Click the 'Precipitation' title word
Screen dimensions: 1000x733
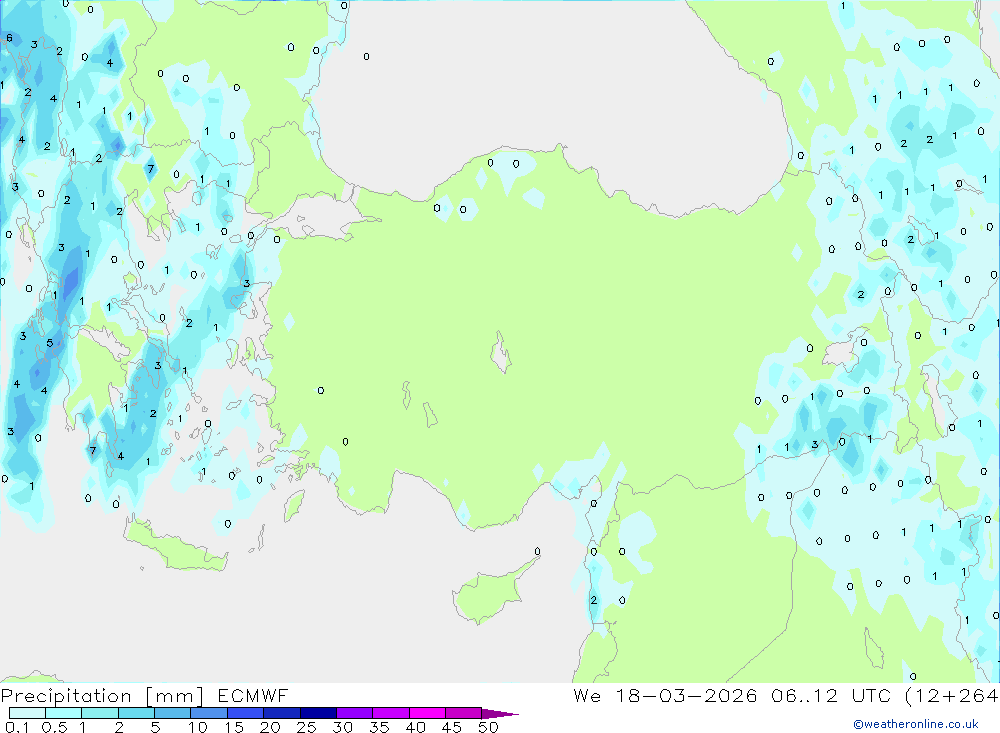(66, 696)
